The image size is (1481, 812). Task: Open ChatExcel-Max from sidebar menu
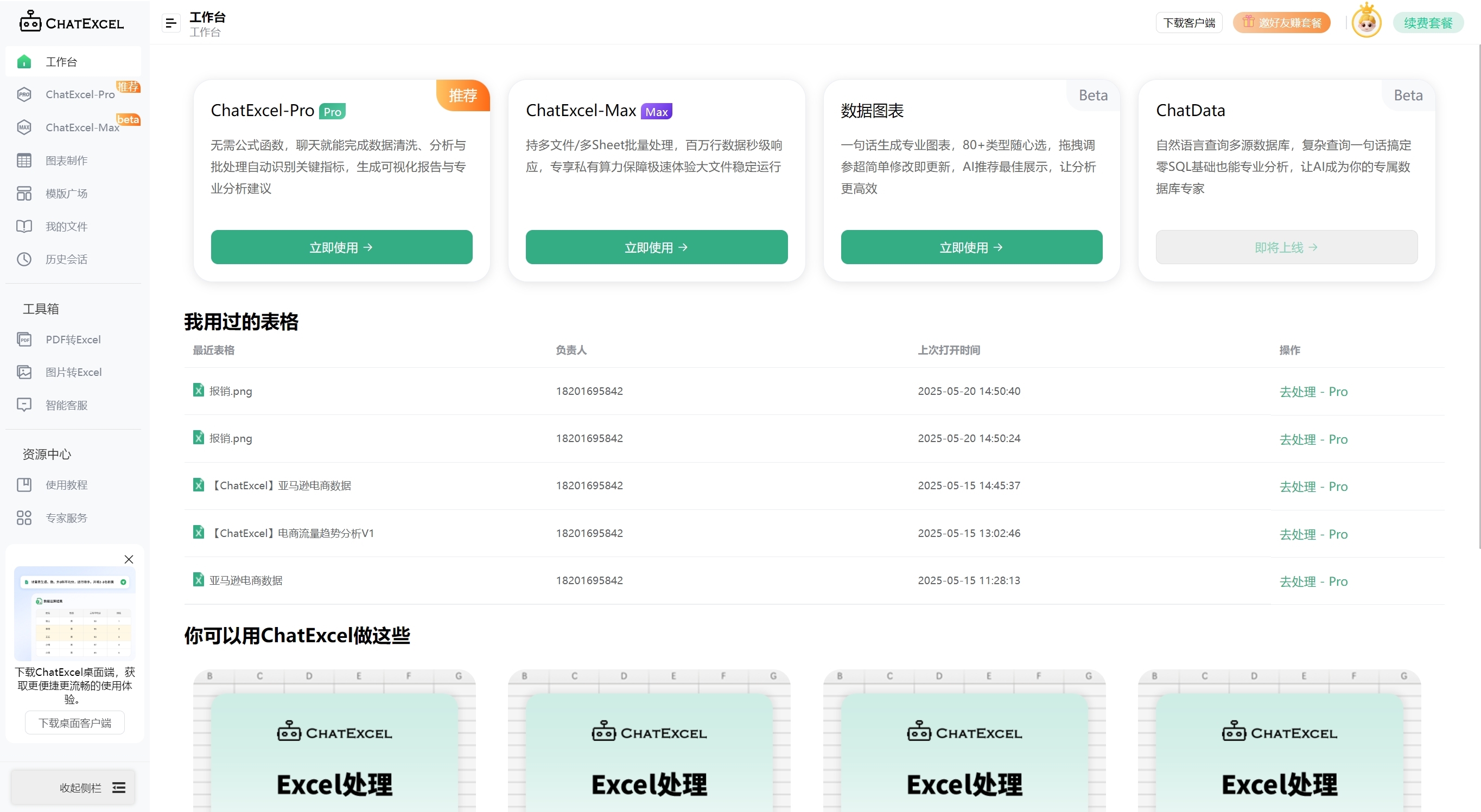pyautogui.click(x=74, y=127)
